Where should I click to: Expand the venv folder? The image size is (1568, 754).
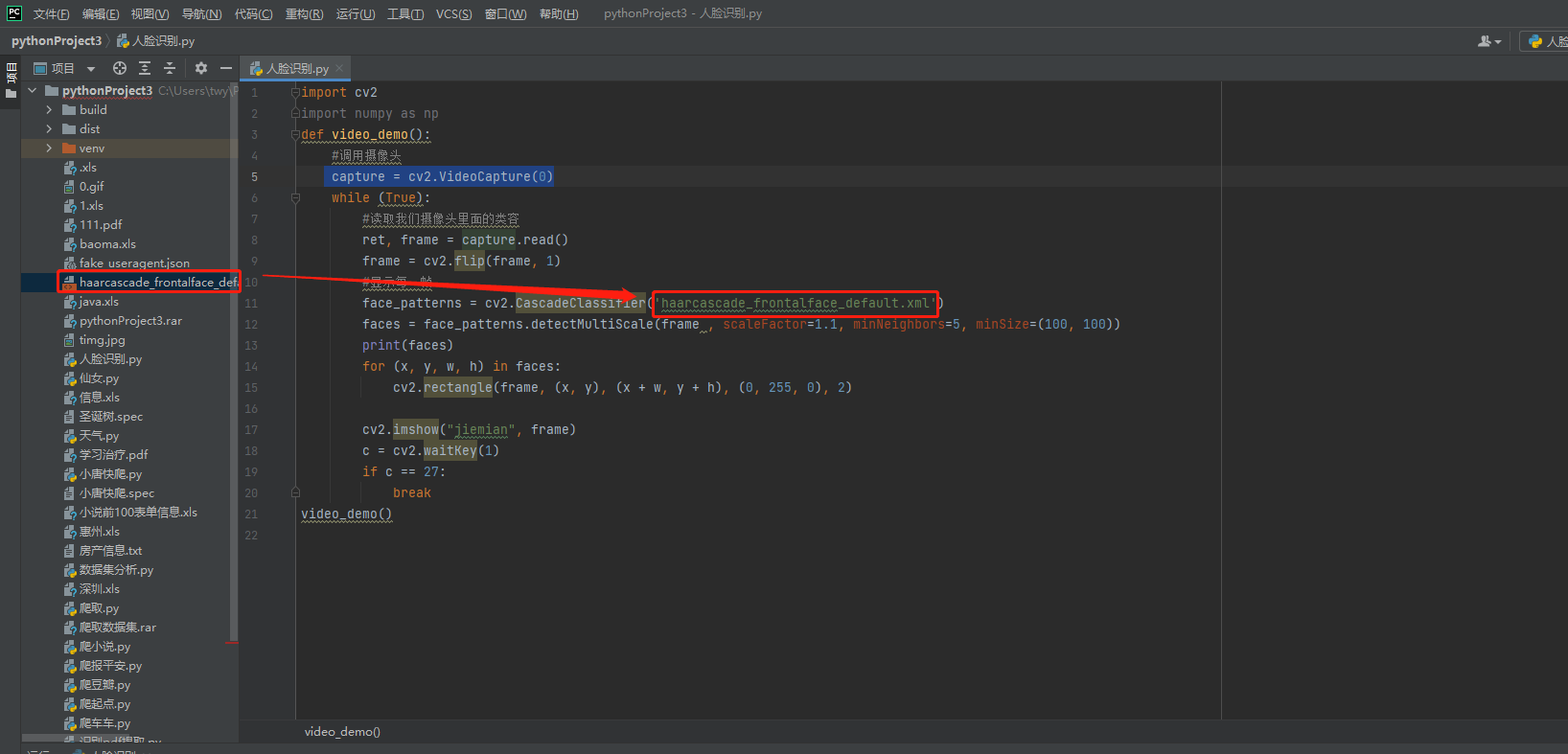coord(49,149)
